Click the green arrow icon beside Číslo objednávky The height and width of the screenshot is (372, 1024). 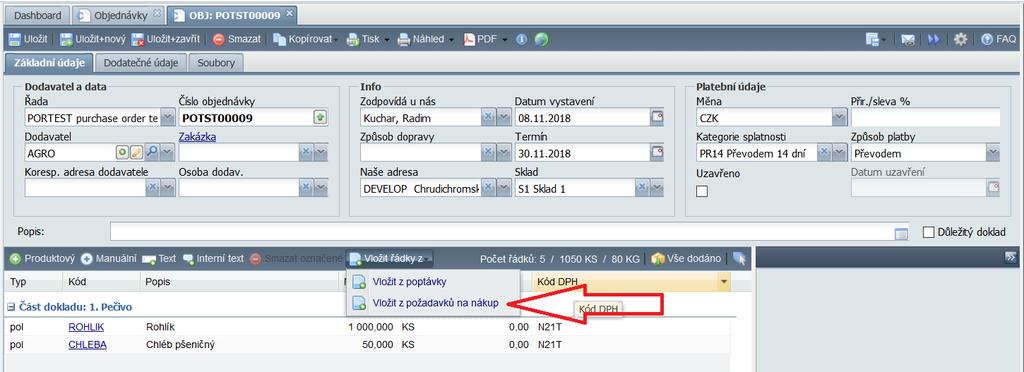point(320,118)
